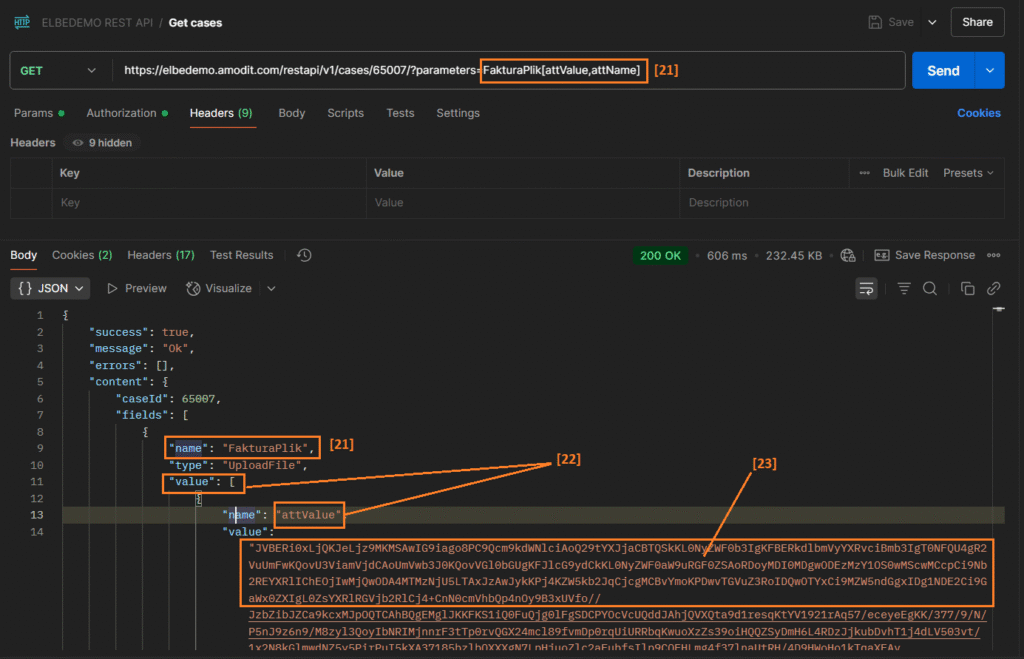Open the response Cookies (2) tab

(82, 255)
